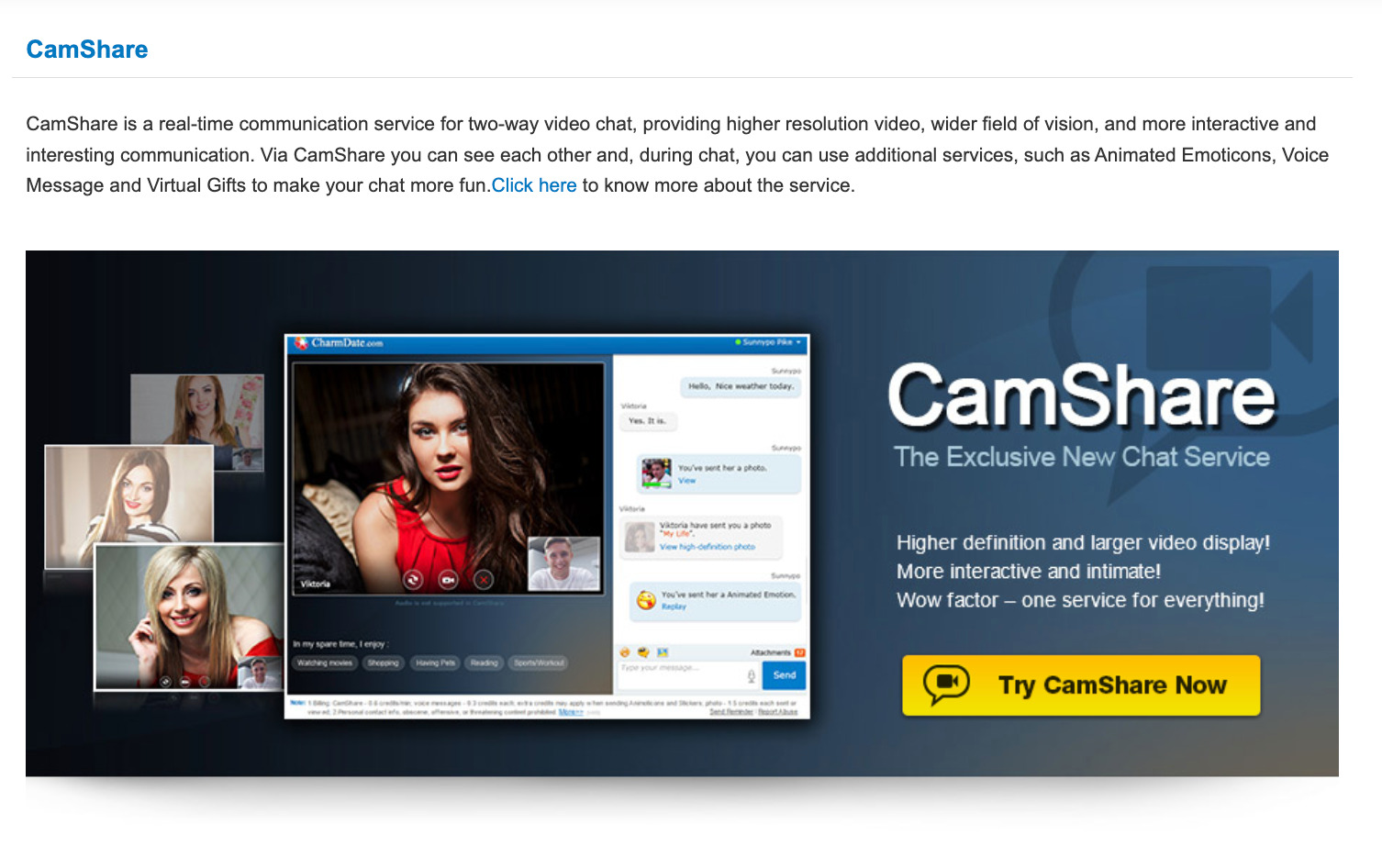Click the "Report Abuse" link
Screen dimensions: 1382x868
778,712
